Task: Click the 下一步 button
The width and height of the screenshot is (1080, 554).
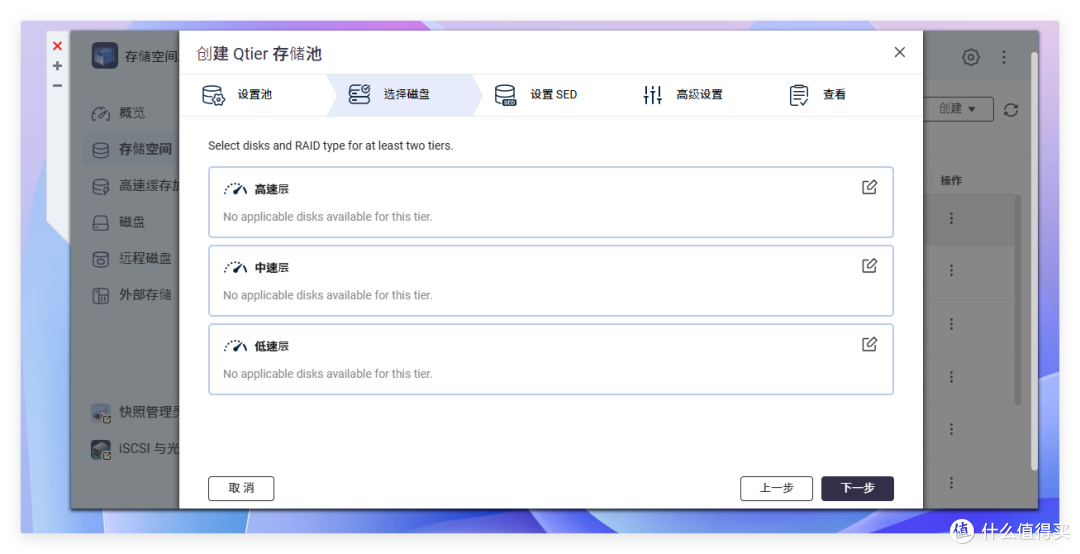Action: coord(858,489)
